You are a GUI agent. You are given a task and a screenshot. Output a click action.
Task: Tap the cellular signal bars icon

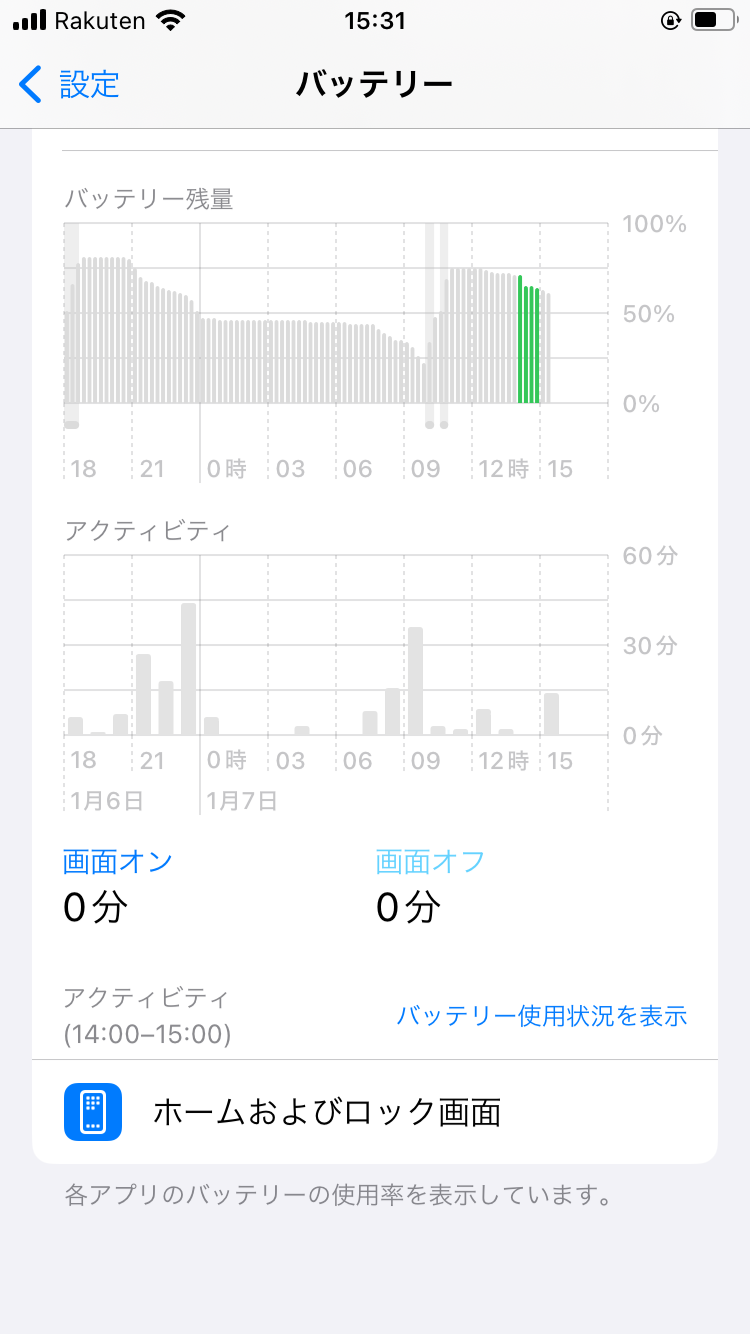[x=30, y=20]
